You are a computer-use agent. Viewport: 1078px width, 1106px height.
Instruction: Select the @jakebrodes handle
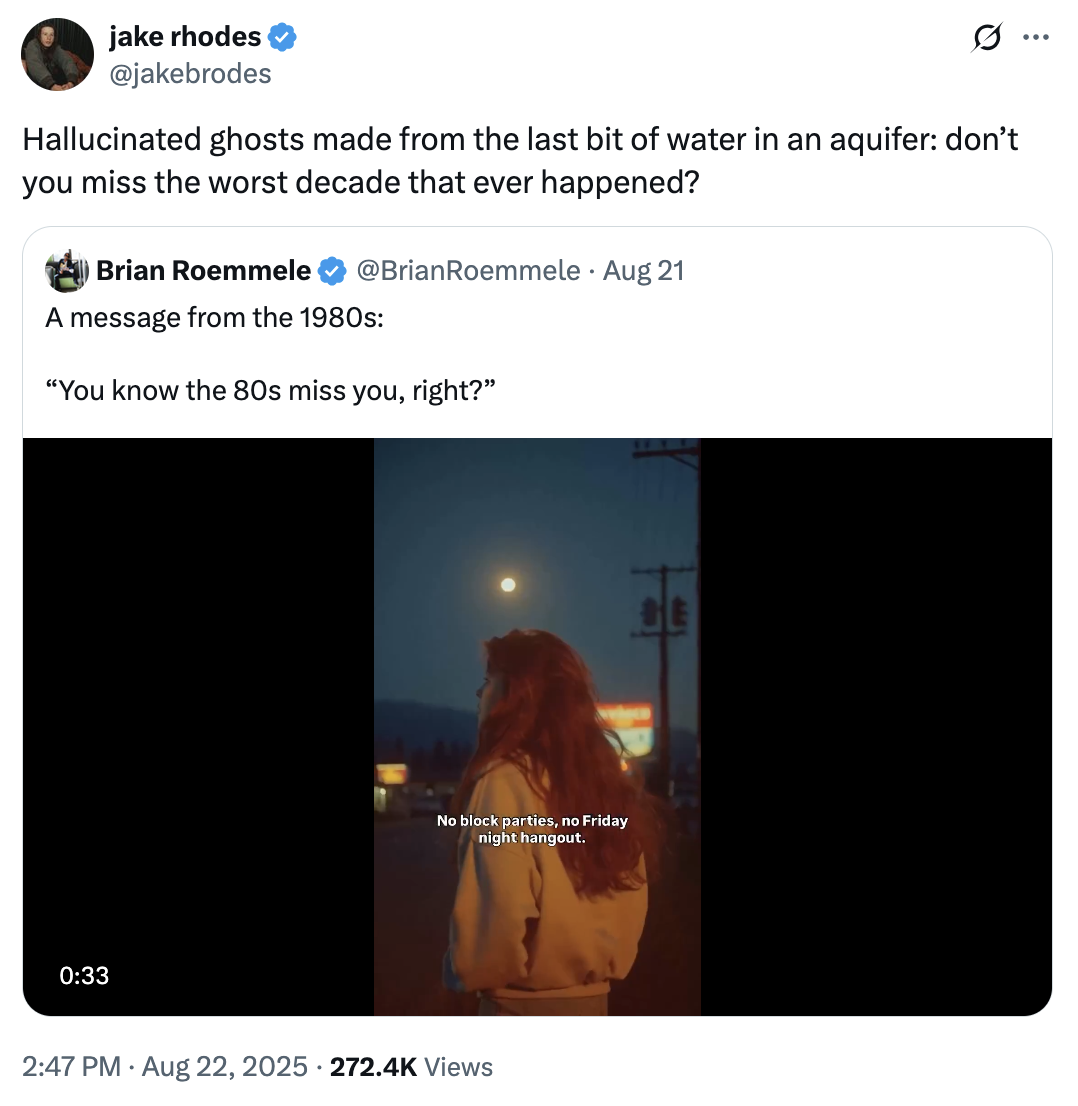pyautogui.click(x=189, y=72)
